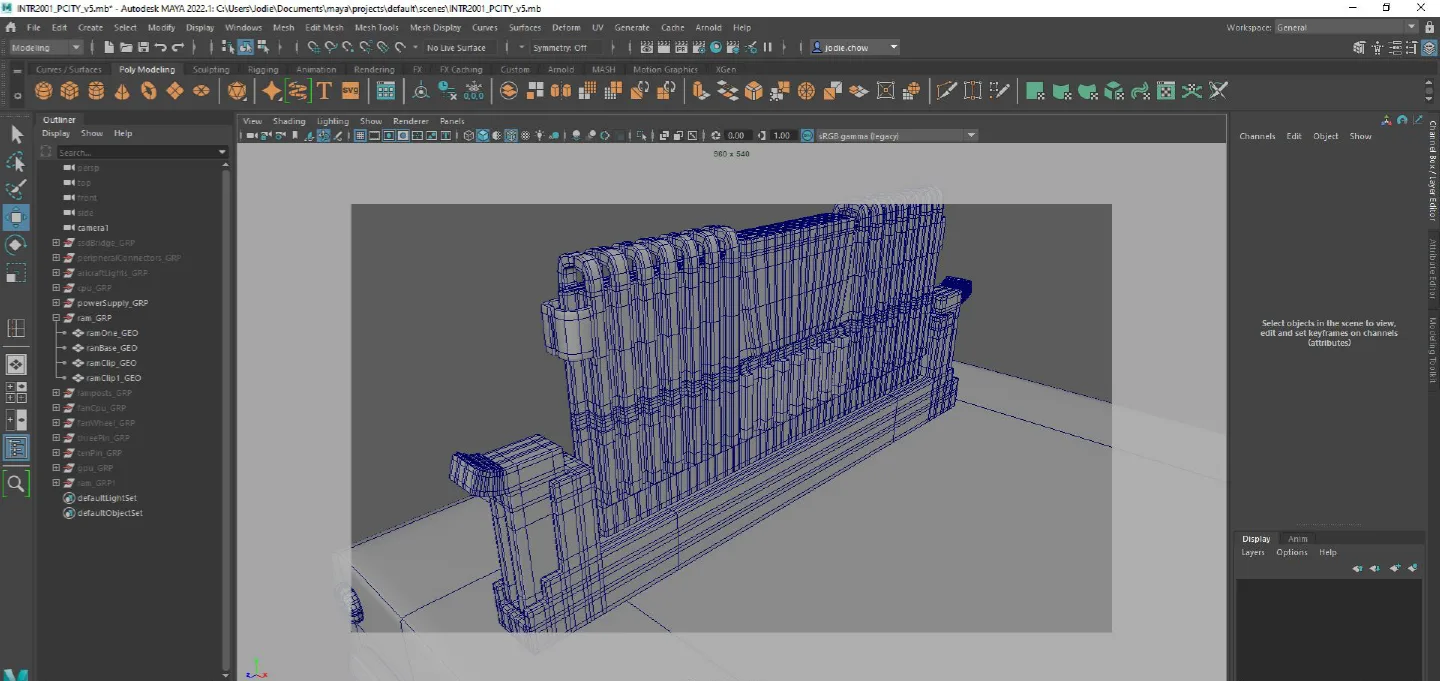Create a polygon cylinder from the shelf
This screenshot has width=1440, height=681.
pyautogui.click(x=96, y=91)
